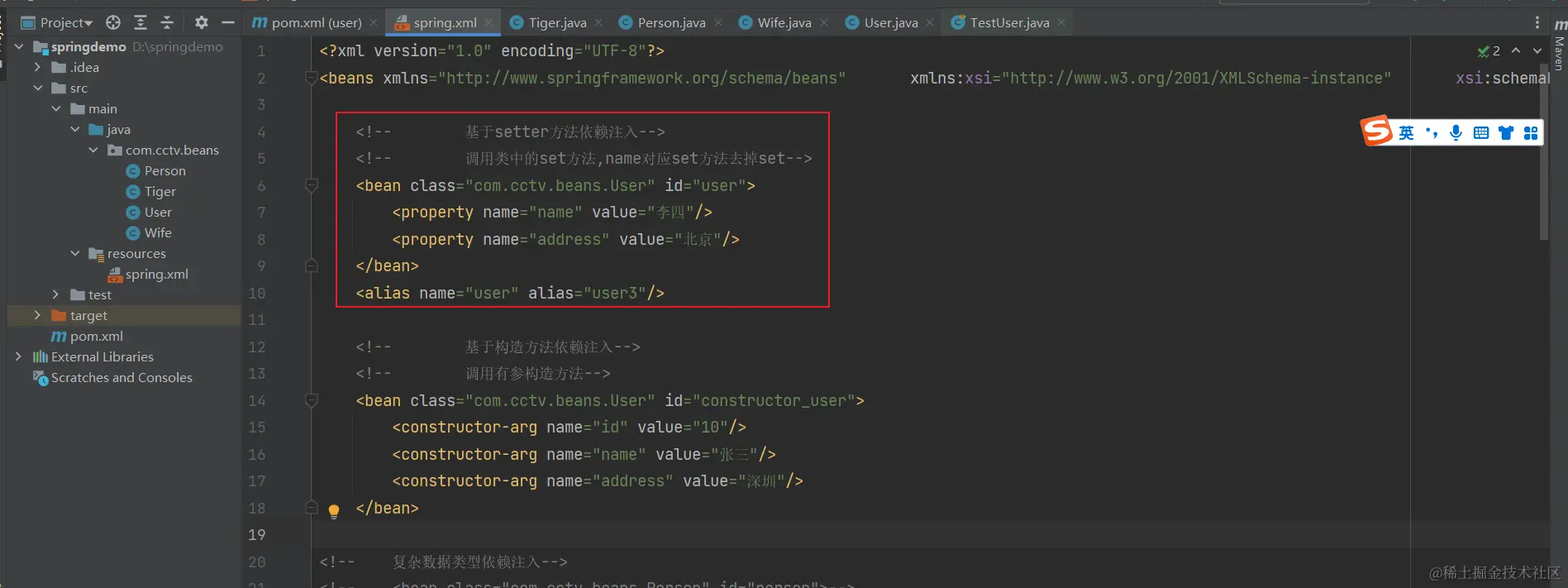Click the alias name="user" code line
Screen dimensions: 1568x588
pyautogui.click(x=510, y=293)
